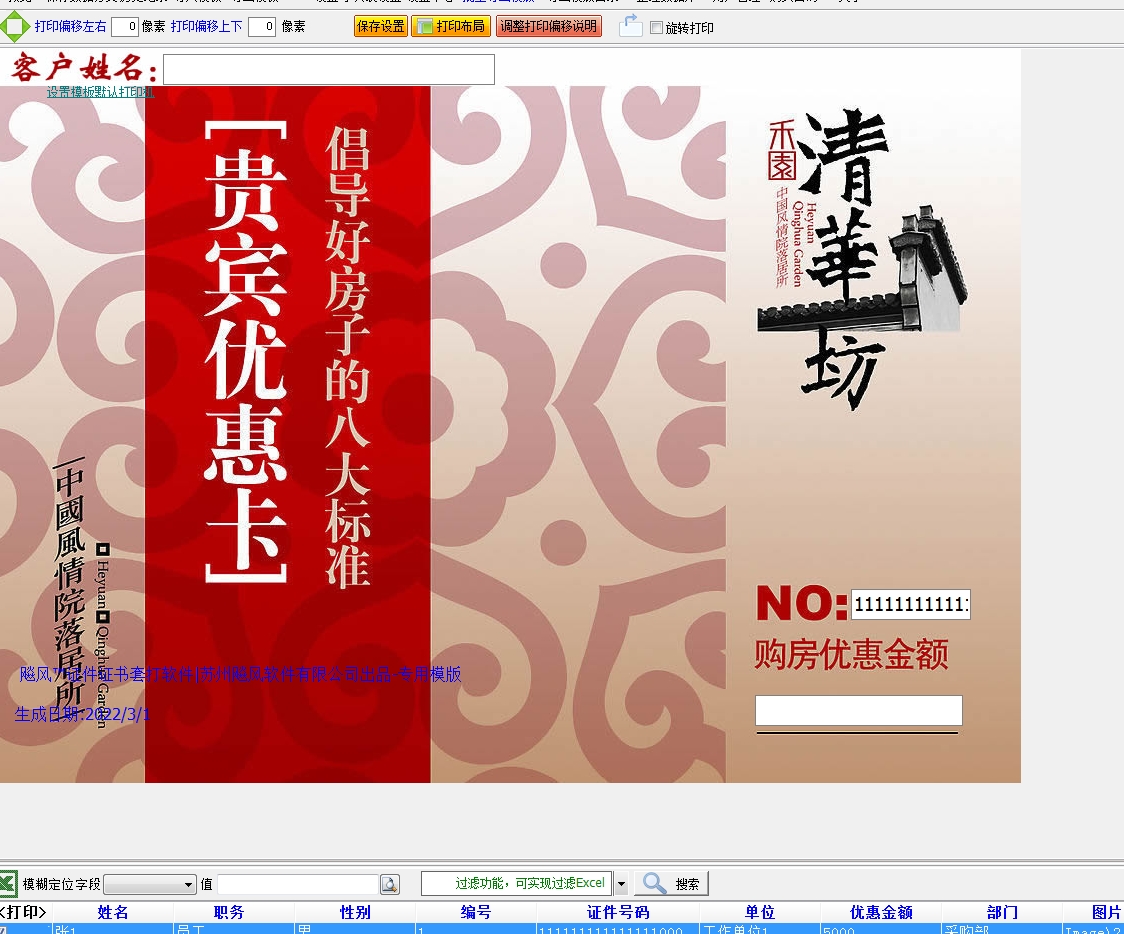The image size is (1124, 934).
Task: Expand the filter function dropdown arrow
Action: point(621,884)
